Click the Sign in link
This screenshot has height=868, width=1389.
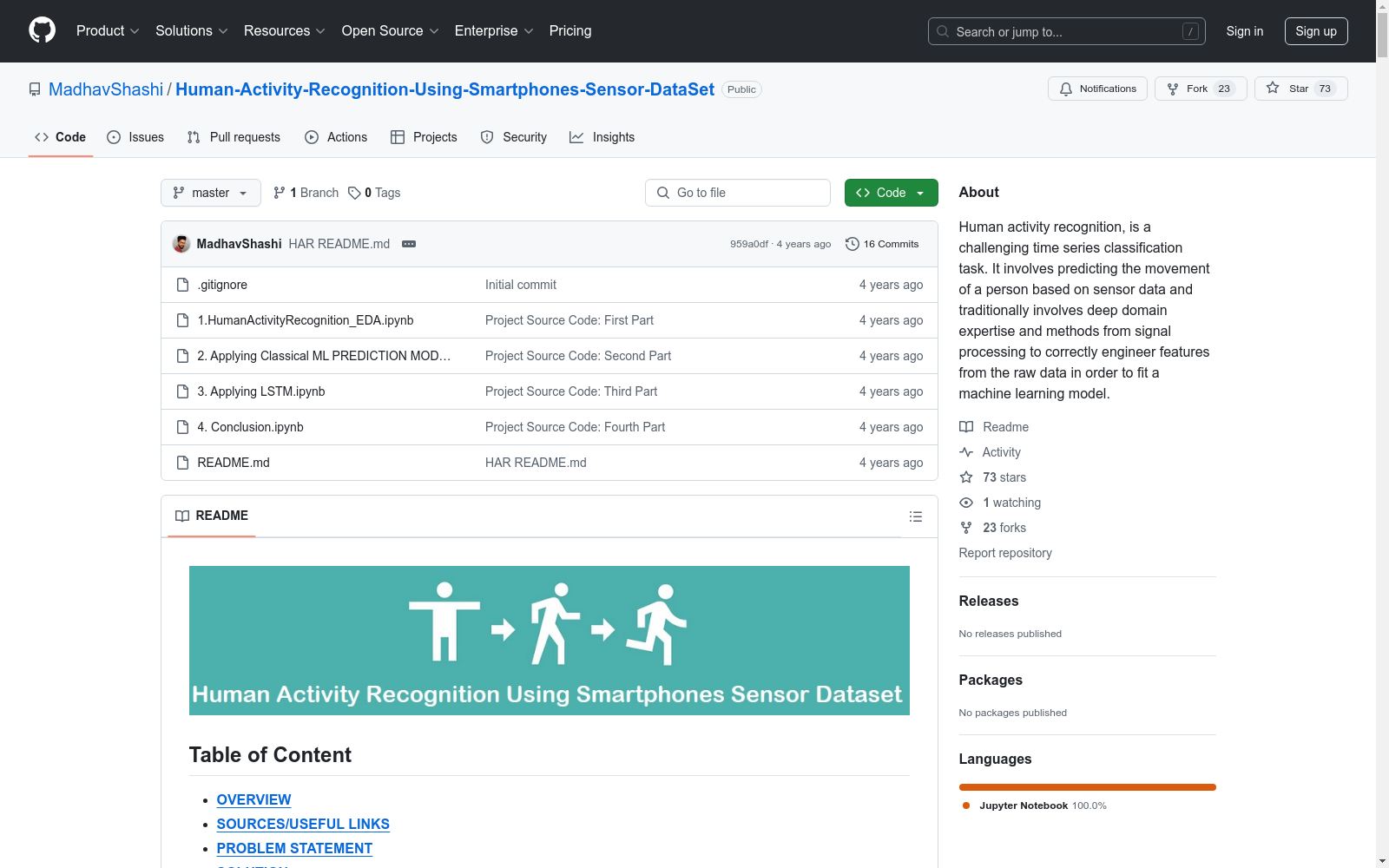[1245, 31]
